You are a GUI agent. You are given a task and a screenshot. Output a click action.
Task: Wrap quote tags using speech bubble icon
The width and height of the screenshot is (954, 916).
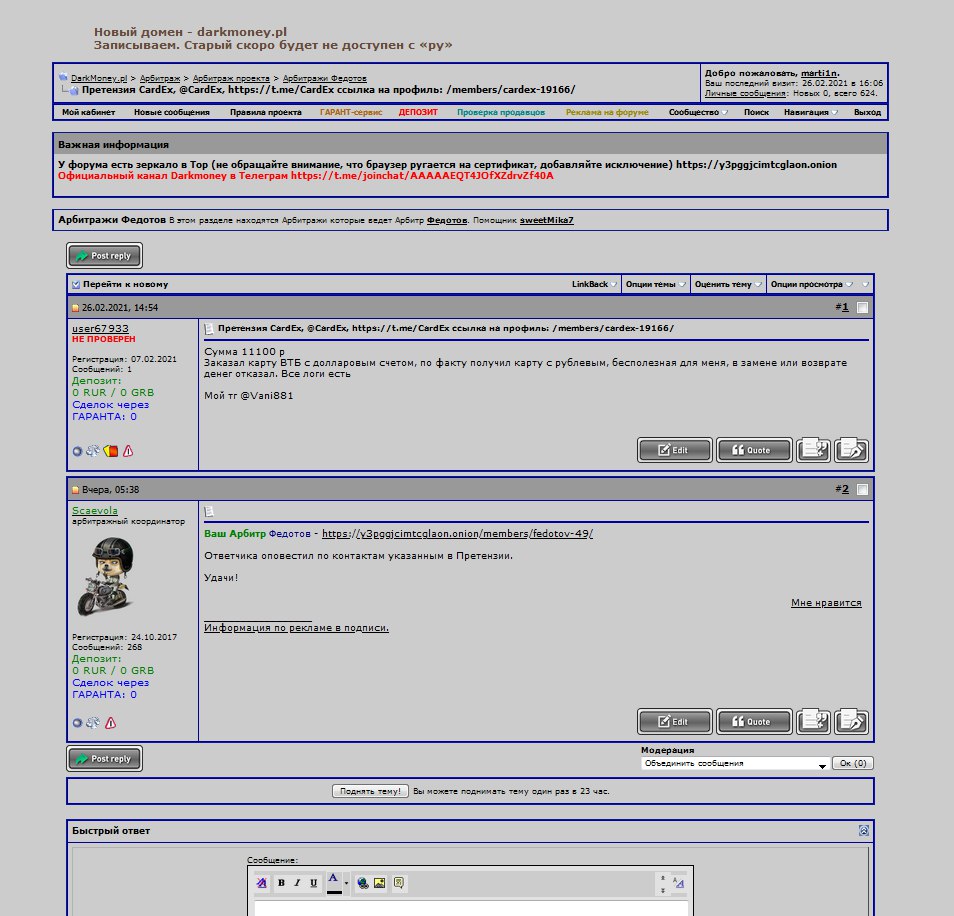399,883
